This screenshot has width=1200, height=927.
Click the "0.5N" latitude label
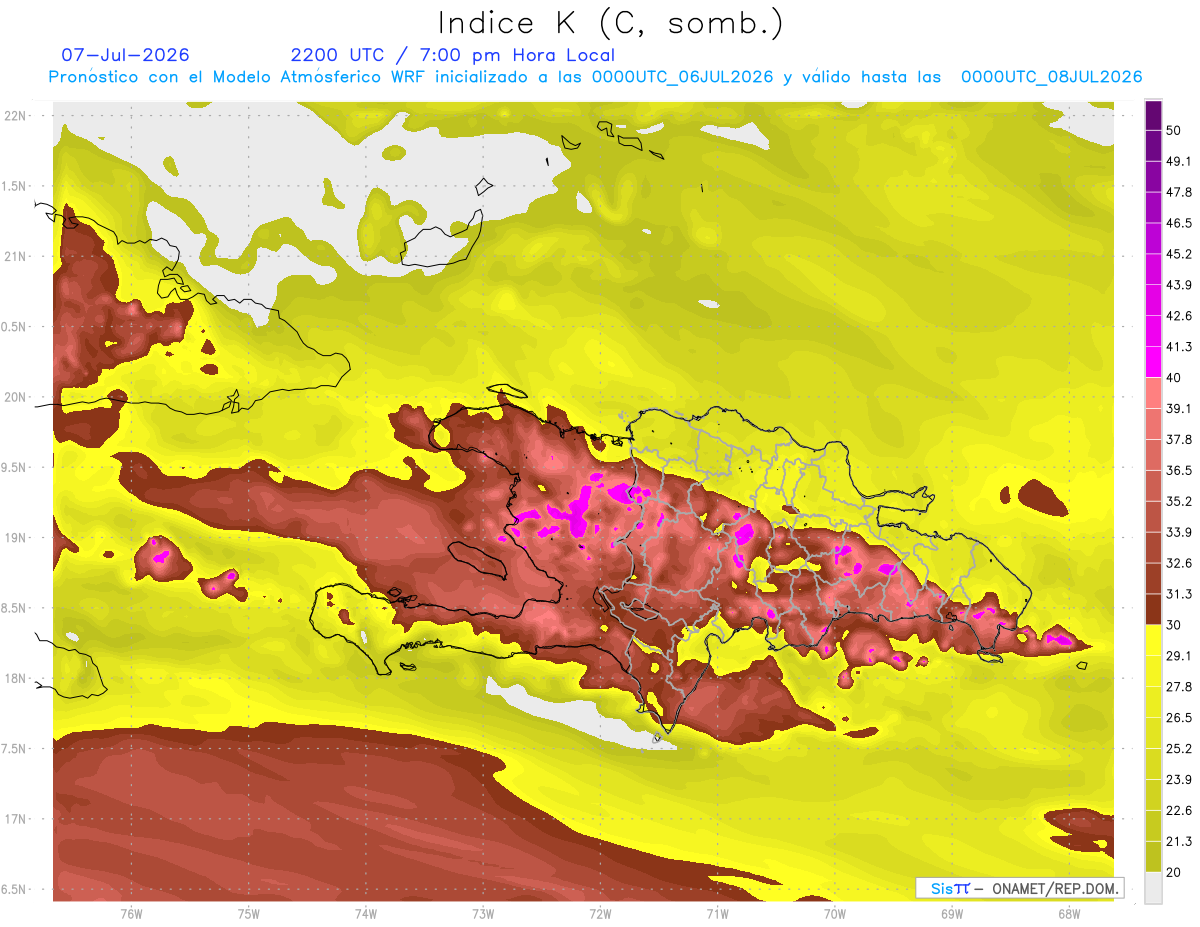click(x=15, y=327)
